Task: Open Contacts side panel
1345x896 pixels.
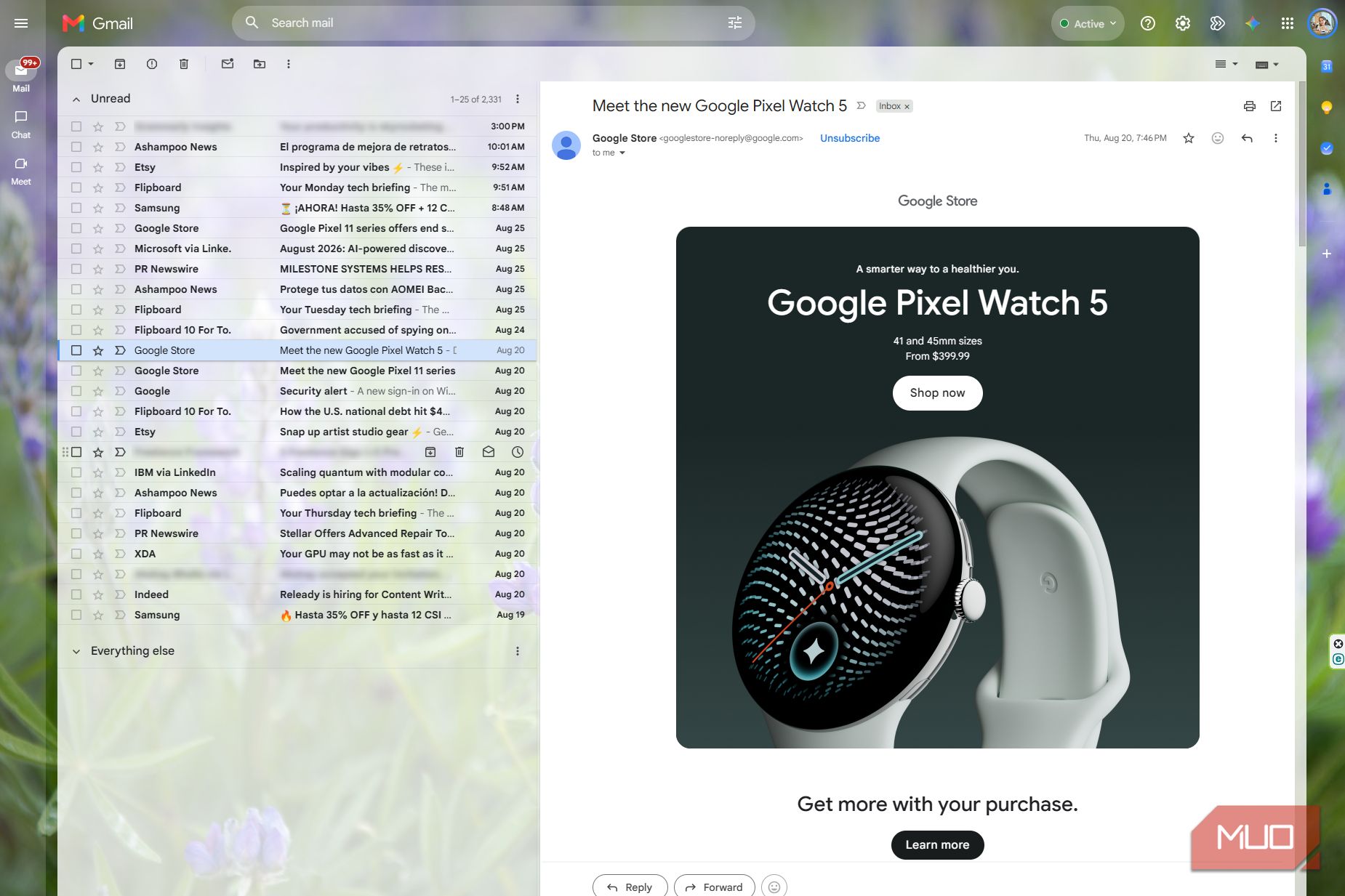Action: point(1327,189)
